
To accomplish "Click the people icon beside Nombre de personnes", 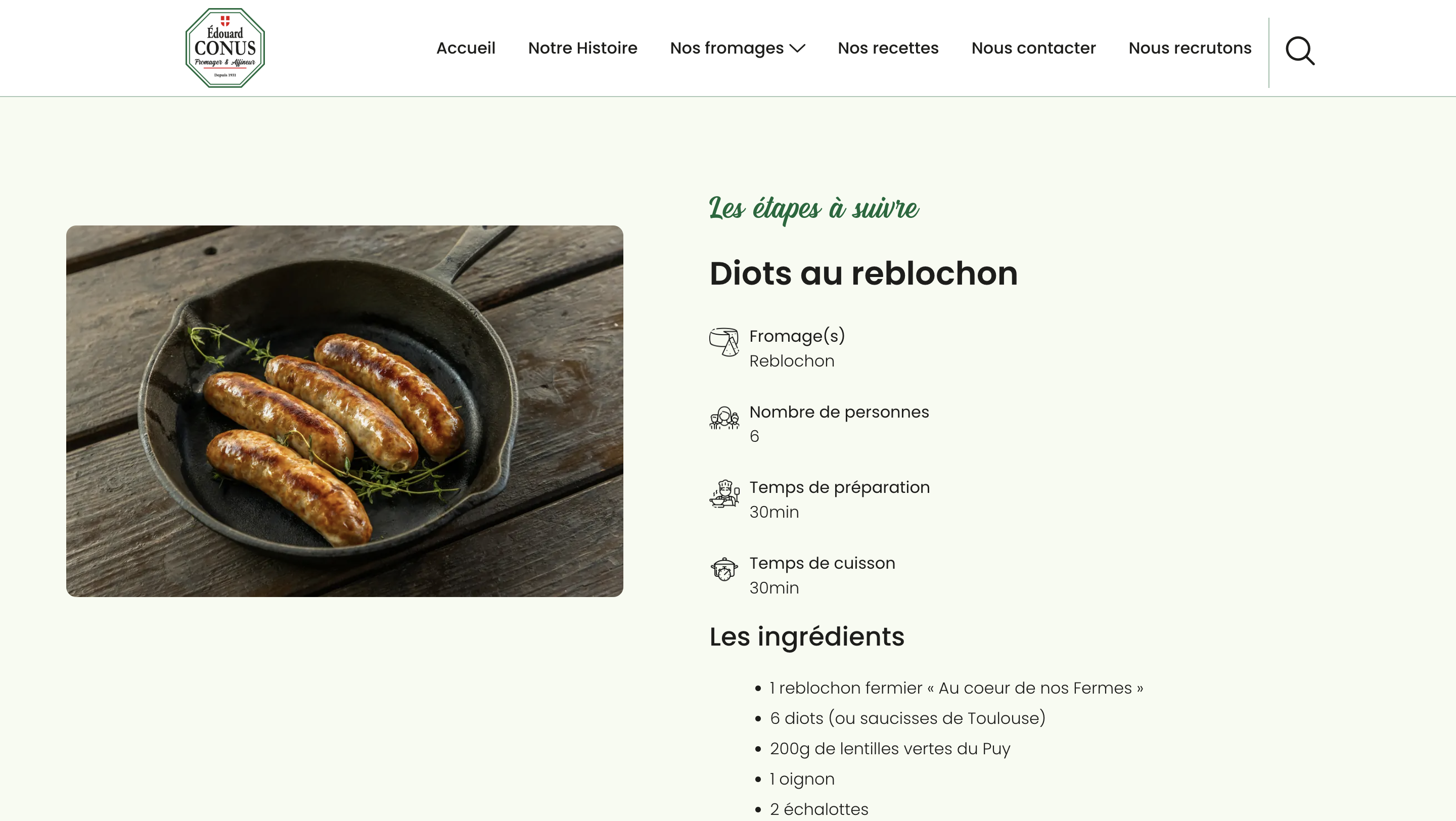I will 724,418.
